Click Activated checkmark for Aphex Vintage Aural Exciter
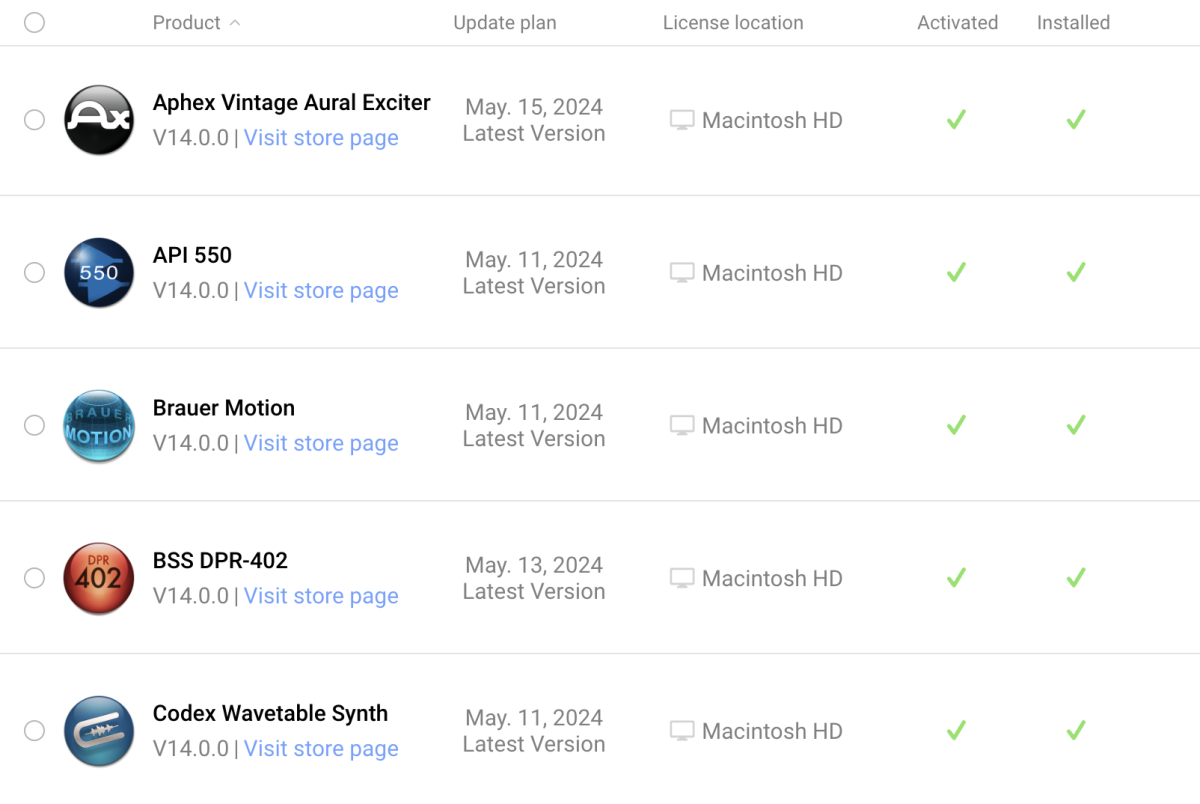The image size is (1200, 804). click(956, 120)
